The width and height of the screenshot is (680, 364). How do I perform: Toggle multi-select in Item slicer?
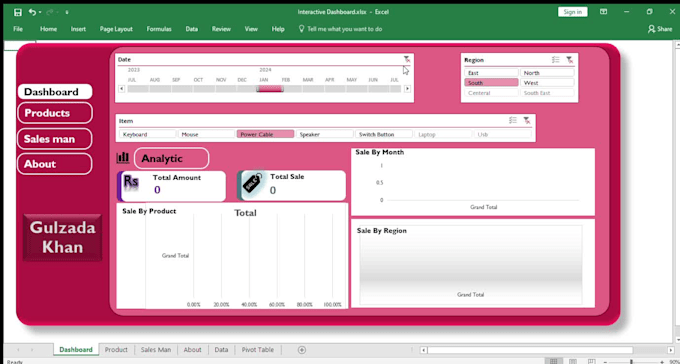[513, 121]
